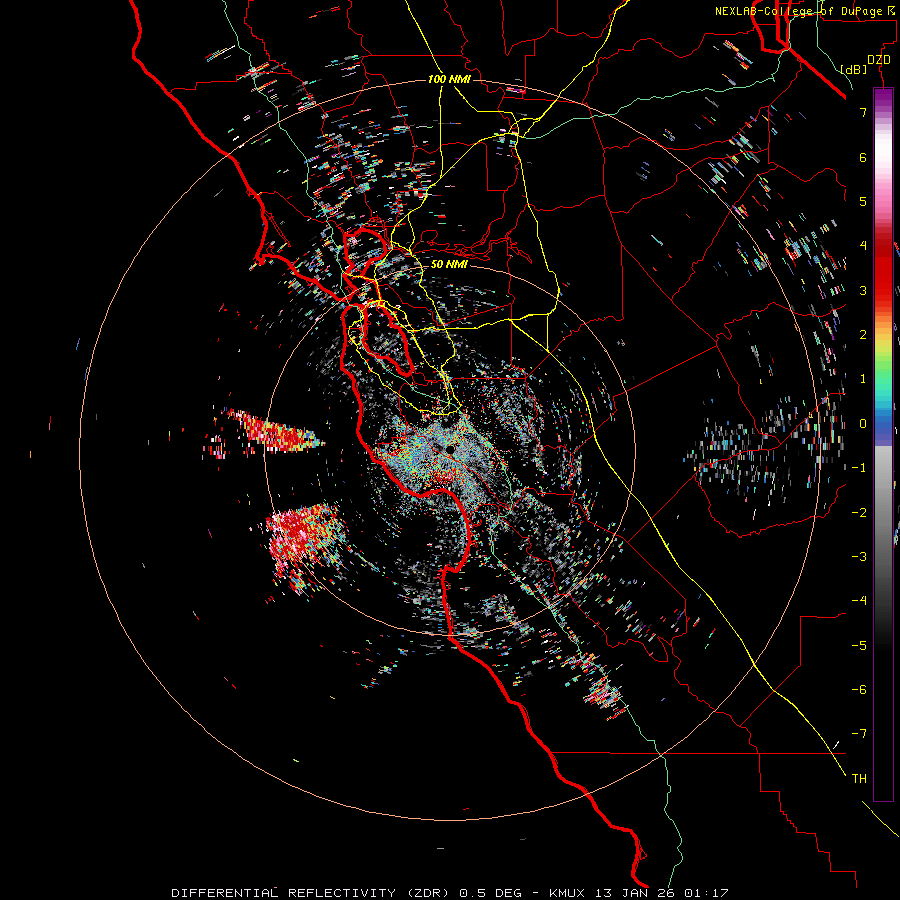Click the 0 value on the scale
The image size is (900, 900).
coord(863,424)
